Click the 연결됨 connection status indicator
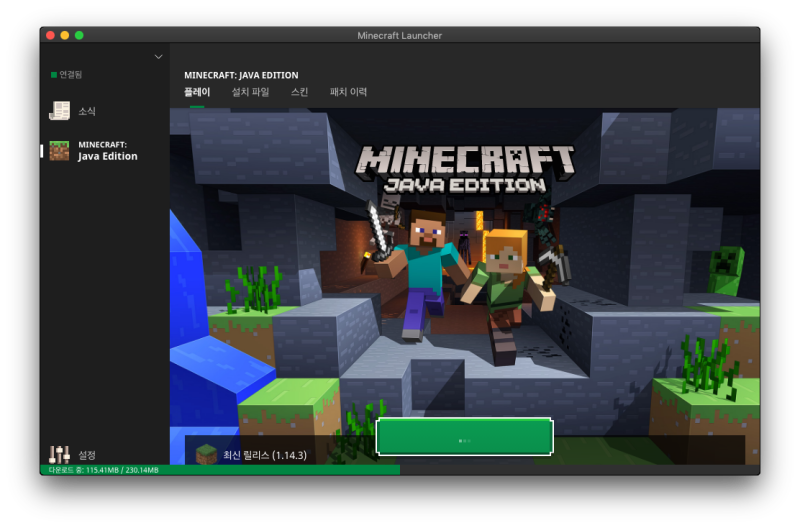This screenshot has width=800, height=528. [66, 74]
